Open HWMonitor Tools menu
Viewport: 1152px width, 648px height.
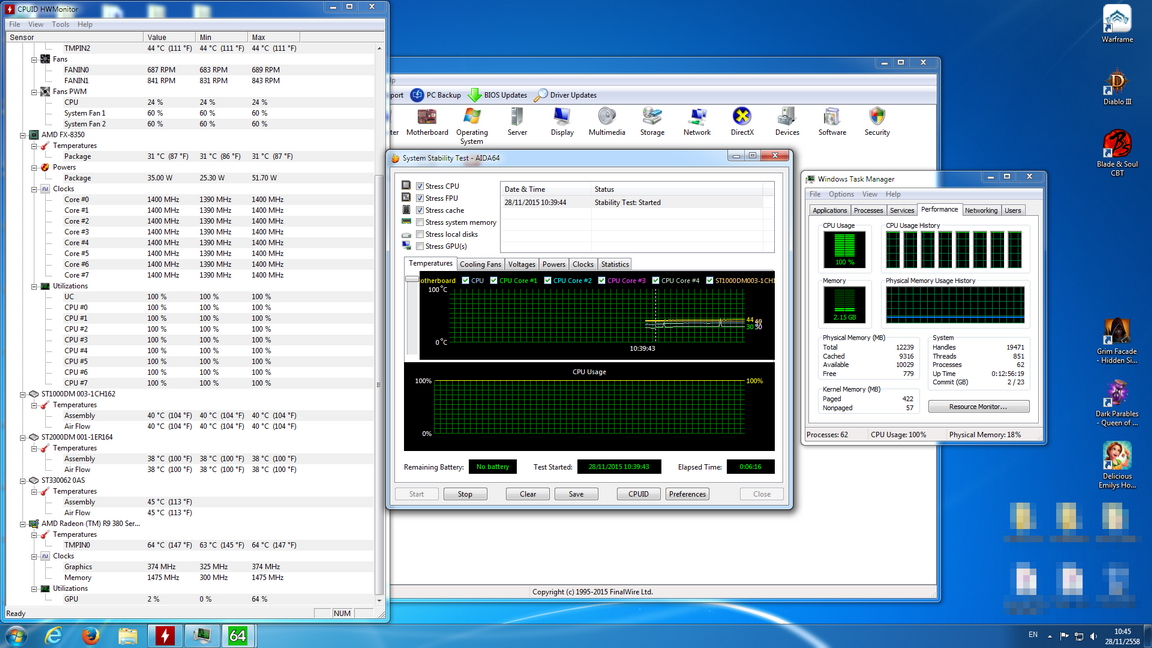[x=60, y=24]
